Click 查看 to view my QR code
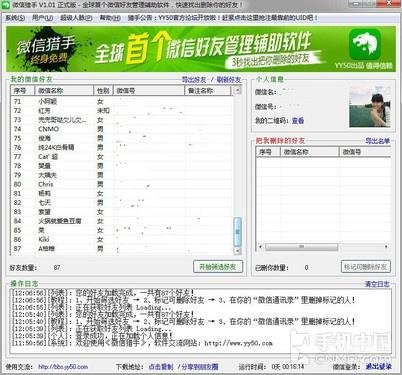402x375 pixels. coord(298,121)
